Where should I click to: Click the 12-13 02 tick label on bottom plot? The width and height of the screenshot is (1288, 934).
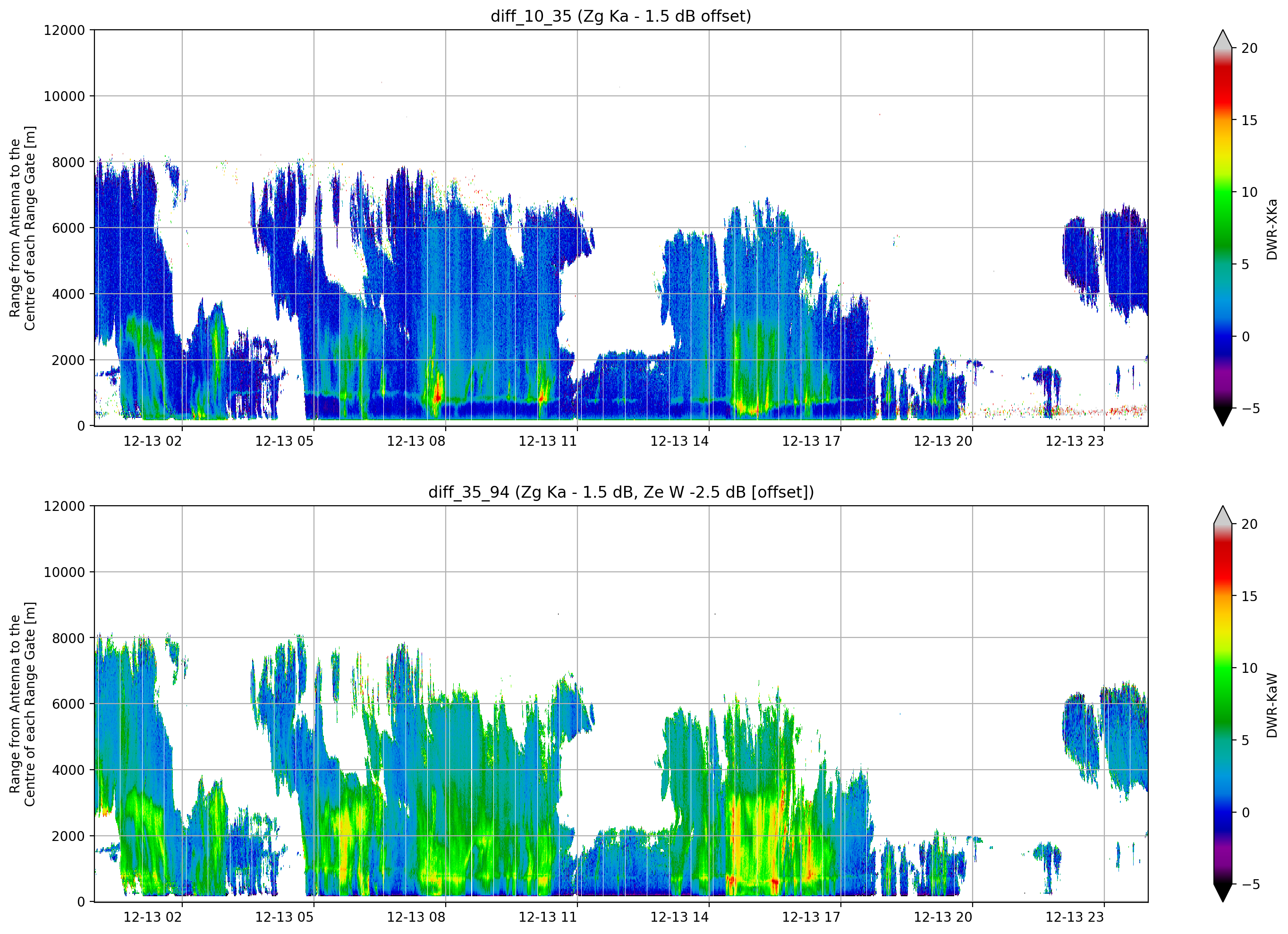coord(153,917)
